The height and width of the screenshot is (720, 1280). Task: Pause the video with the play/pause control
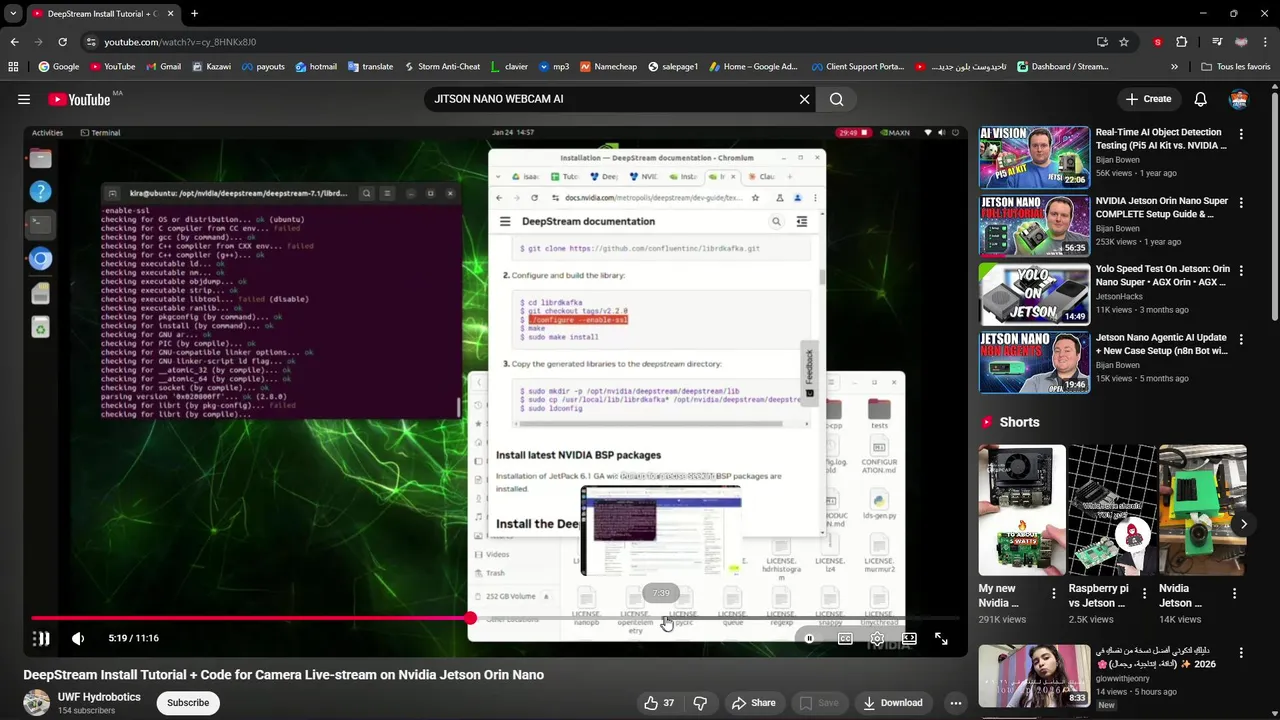tap(41, 638)
